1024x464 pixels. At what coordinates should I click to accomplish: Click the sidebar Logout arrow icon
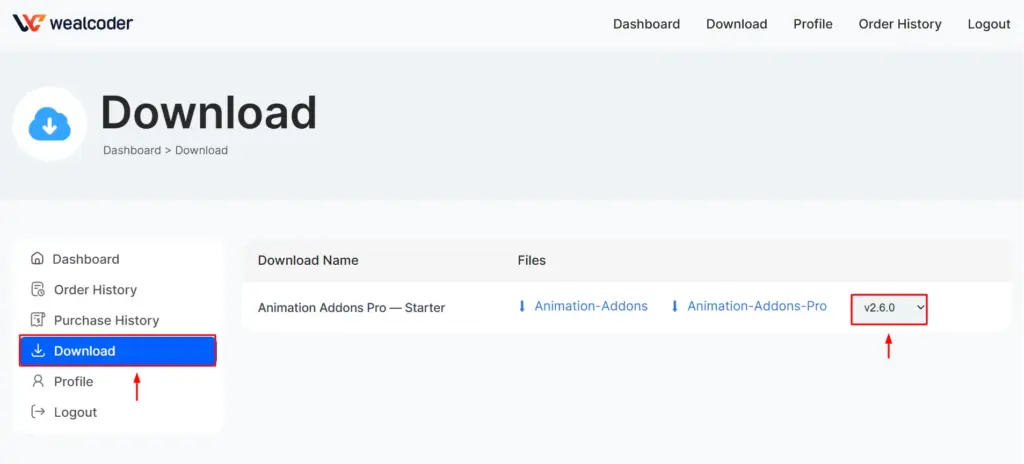pyautogui.click(x=38, y=412)
